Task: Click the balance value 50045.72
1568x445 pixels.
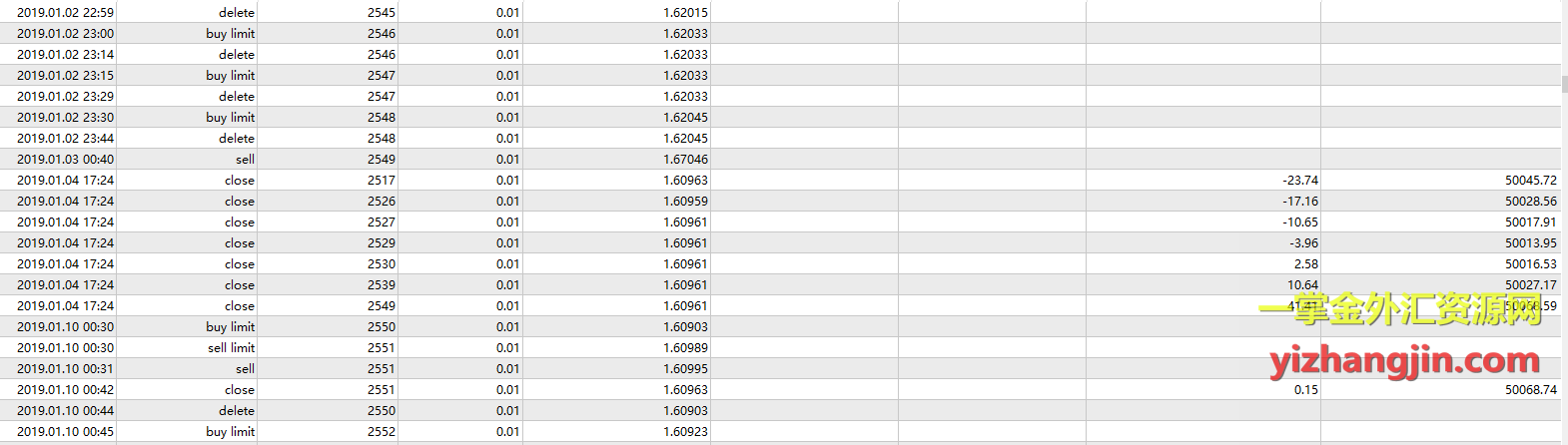Action: [1531, 181]
